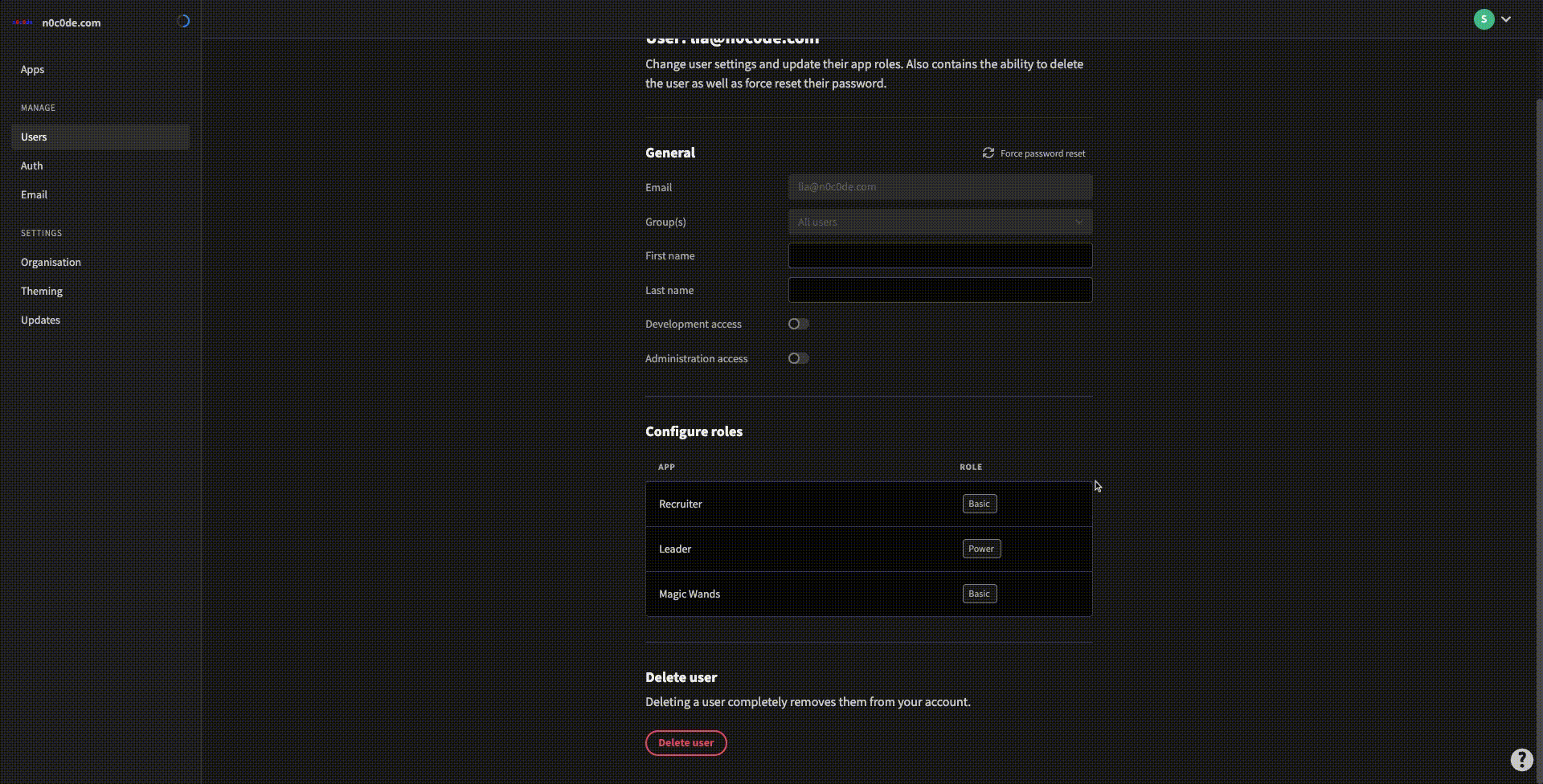Image resolution: width=1543 pixels, height=784 pixels.
Task: Select the Leader app row
Action: [869, 549]
